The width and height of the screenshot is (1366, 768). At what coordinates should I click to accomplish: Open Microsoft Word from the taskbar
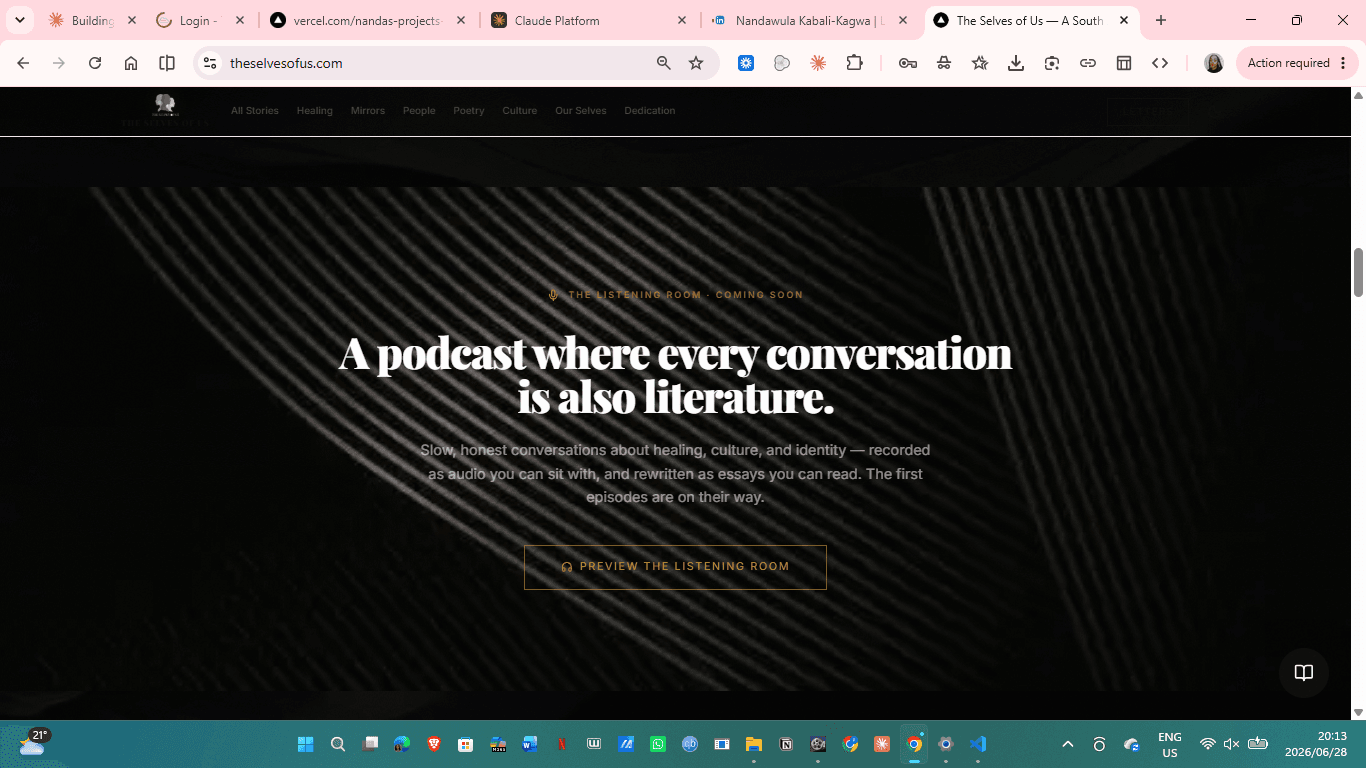click(x=530, y=744)
